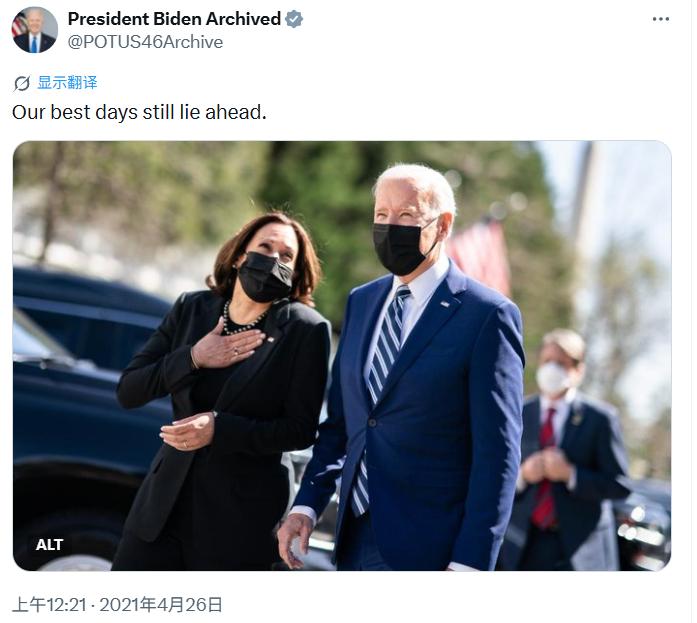697x623 pixels.
Task: Show image description via ALT badge
Action: pyautogui.click(x=49, y=544)
